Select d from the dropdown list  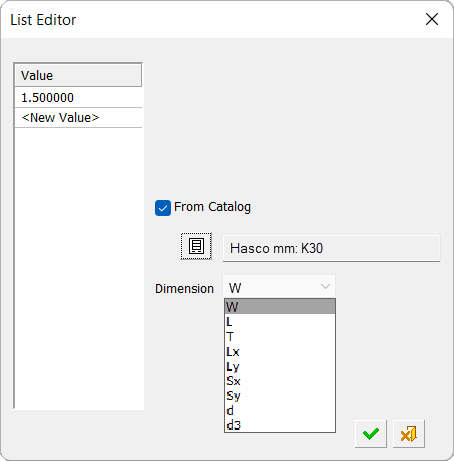280,410
